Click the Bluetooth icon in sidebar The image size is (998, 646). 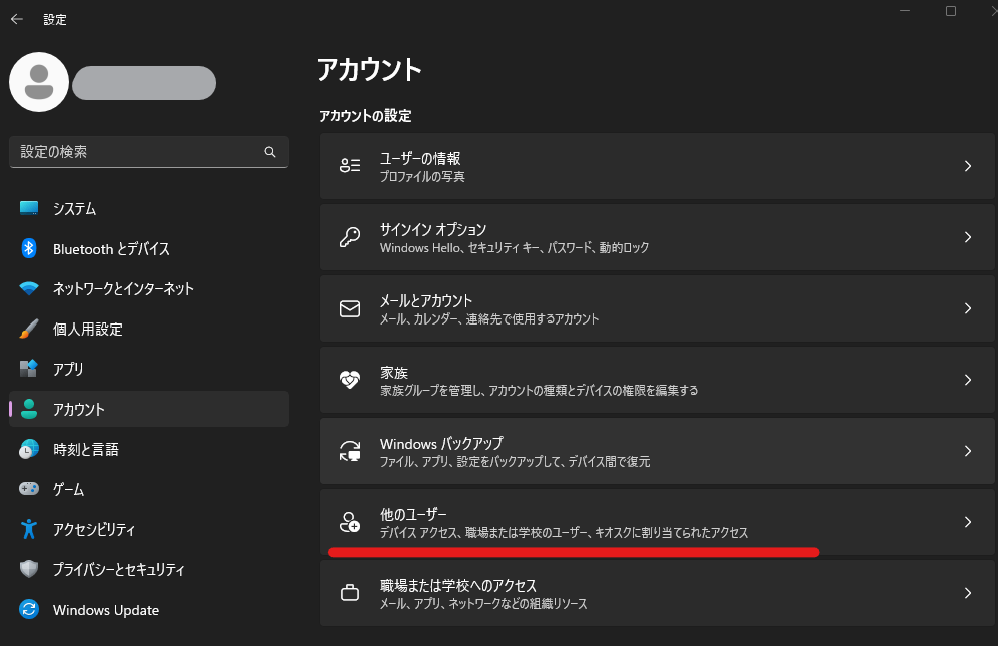coord(29,248)
